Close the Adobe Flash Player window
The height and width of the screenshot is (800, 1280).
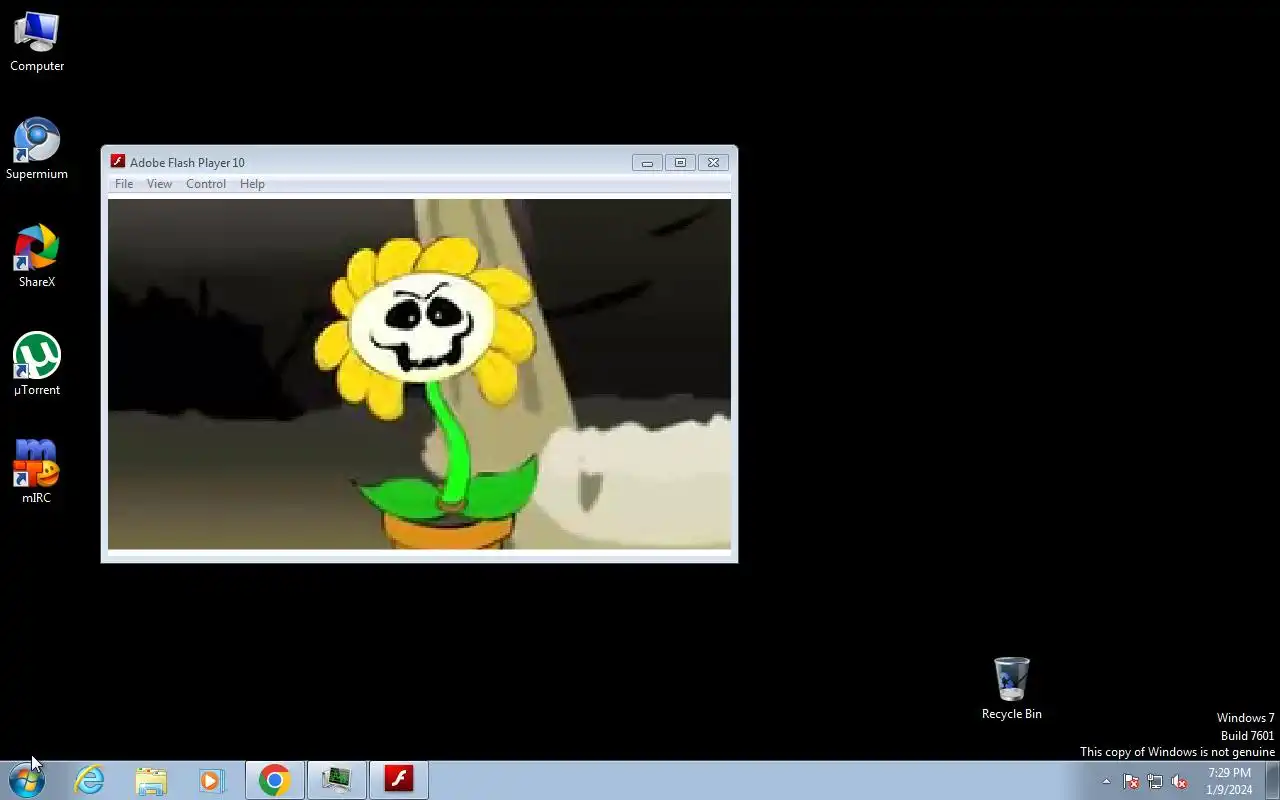713,162
